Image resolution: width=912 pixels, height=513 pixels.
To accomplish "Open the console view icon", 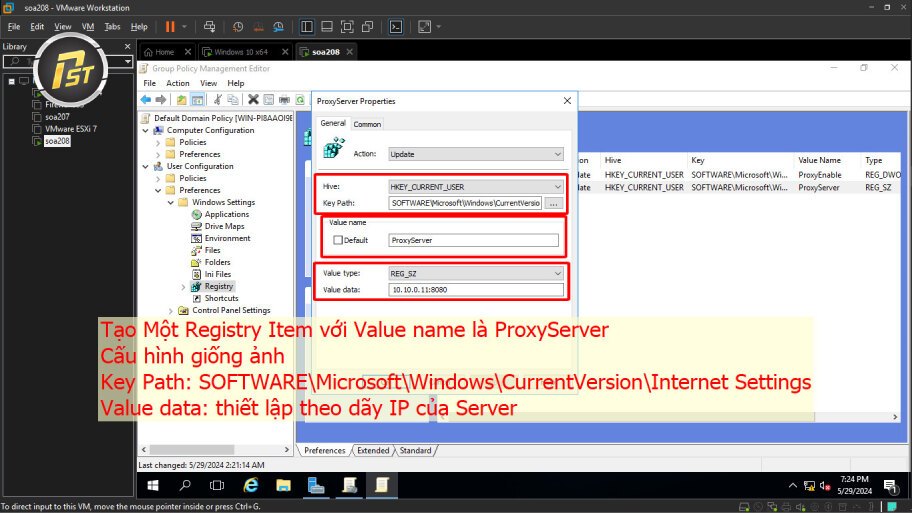I will tap(396, 27).
